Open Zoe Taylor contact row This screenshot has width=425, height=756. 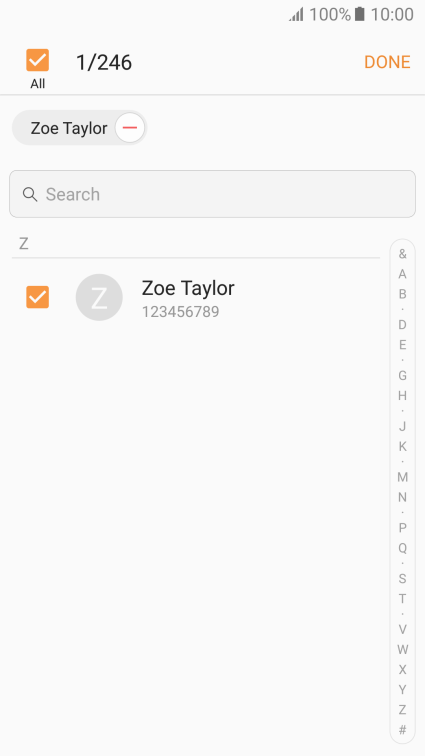pos(196,297)
